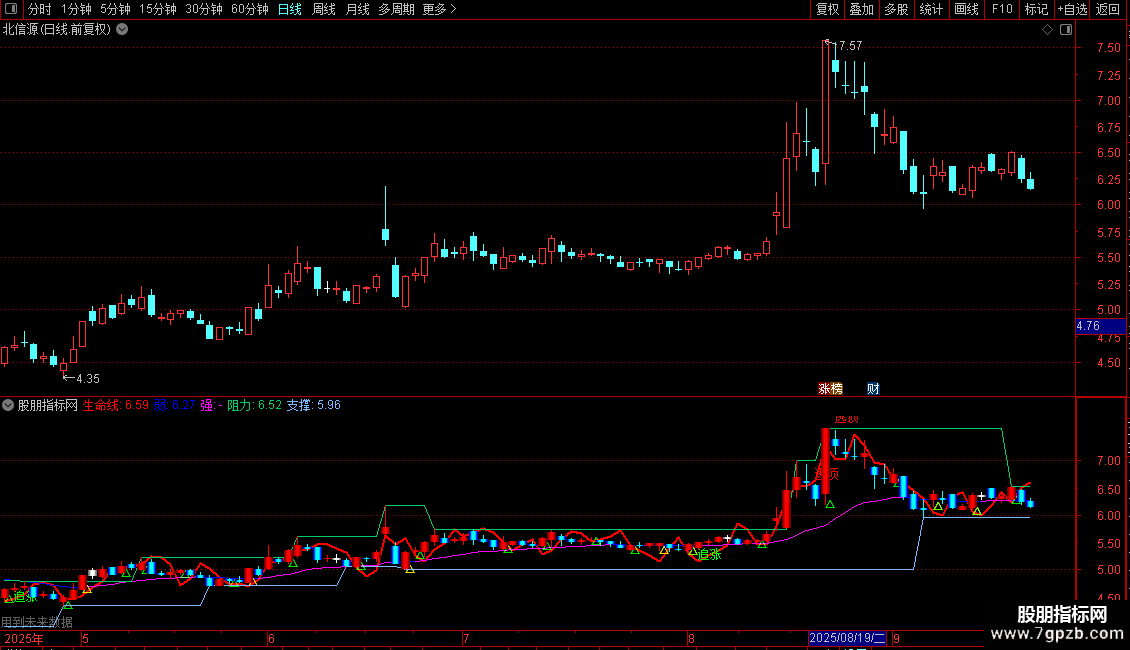Click the 生命线: 6.59 value
This screenshot has height=650, width=1130.
pos(115,405)
